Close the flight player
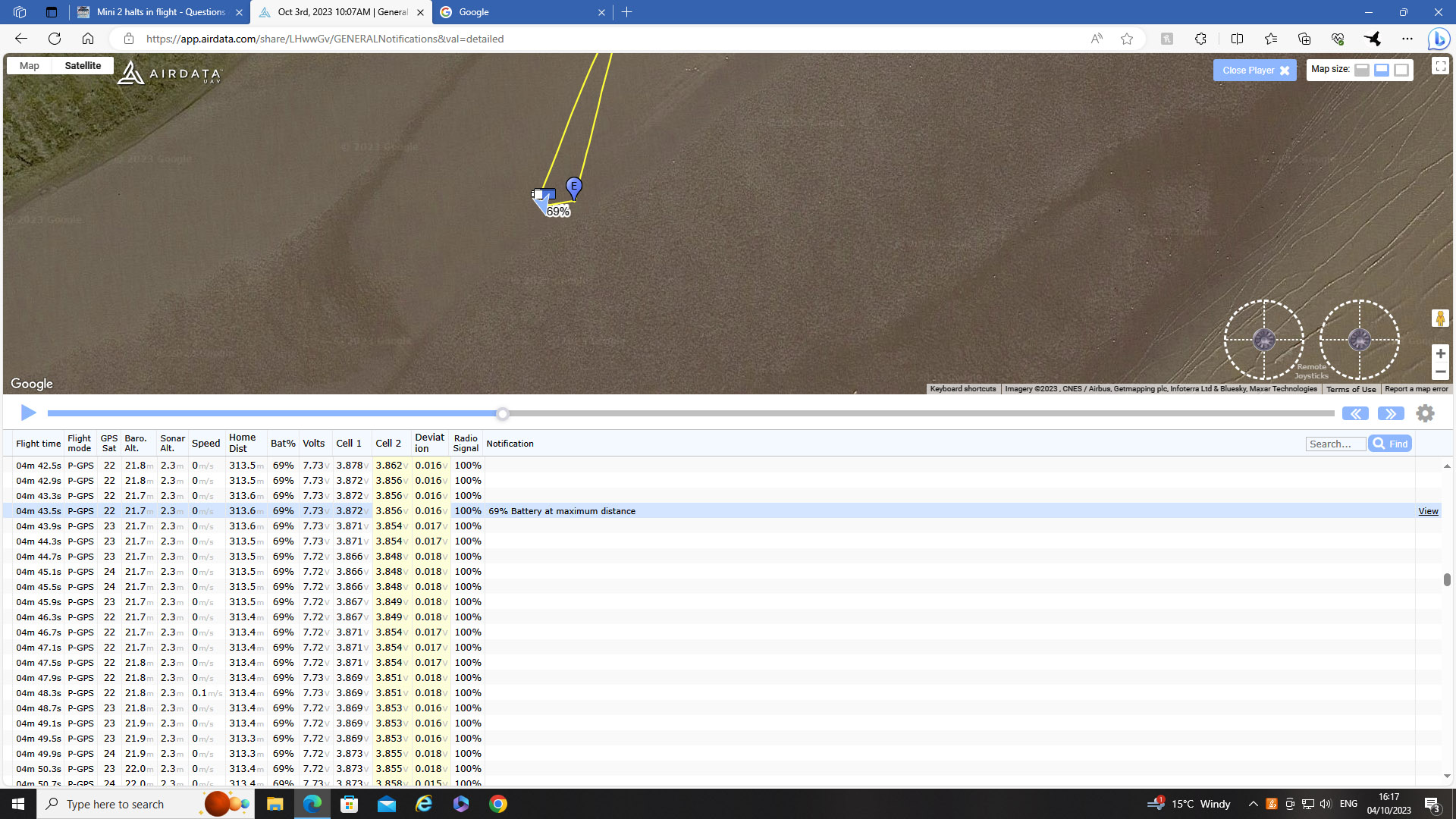This screenshot has width=1456, height=819. click(x=1254, y=71)
